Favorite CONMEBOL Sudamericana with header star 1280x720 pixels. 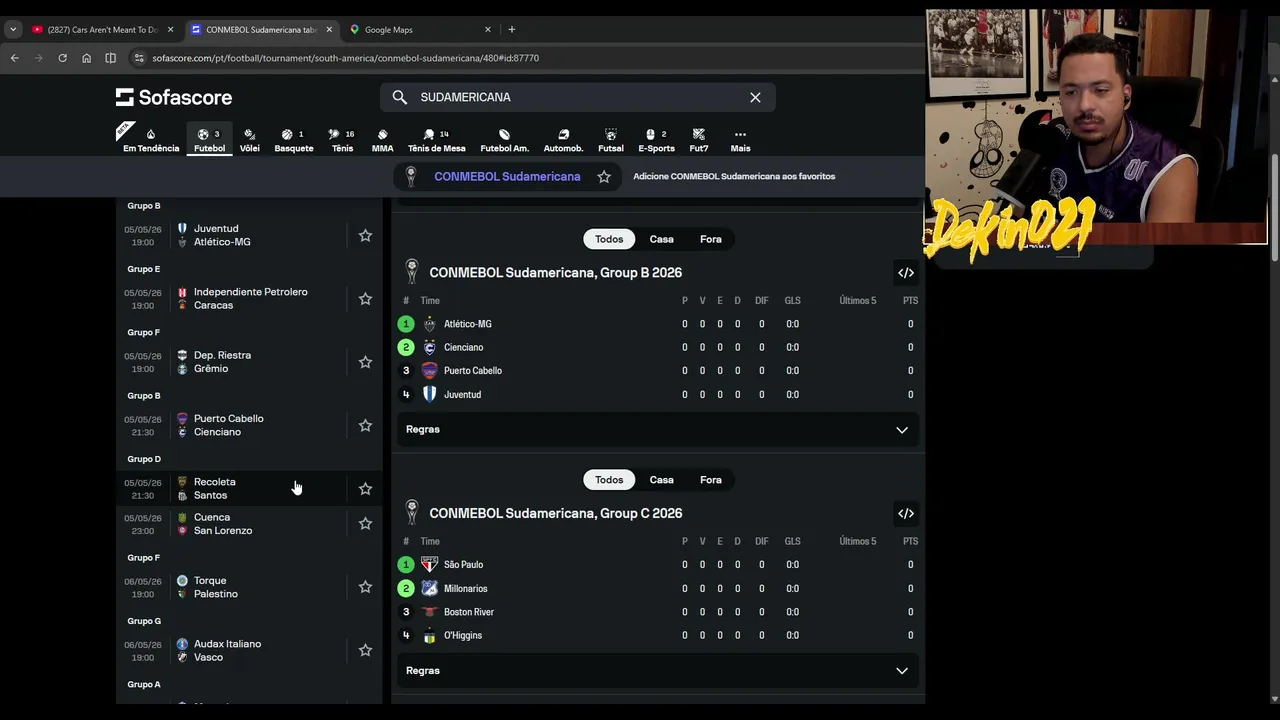point(604,176)
